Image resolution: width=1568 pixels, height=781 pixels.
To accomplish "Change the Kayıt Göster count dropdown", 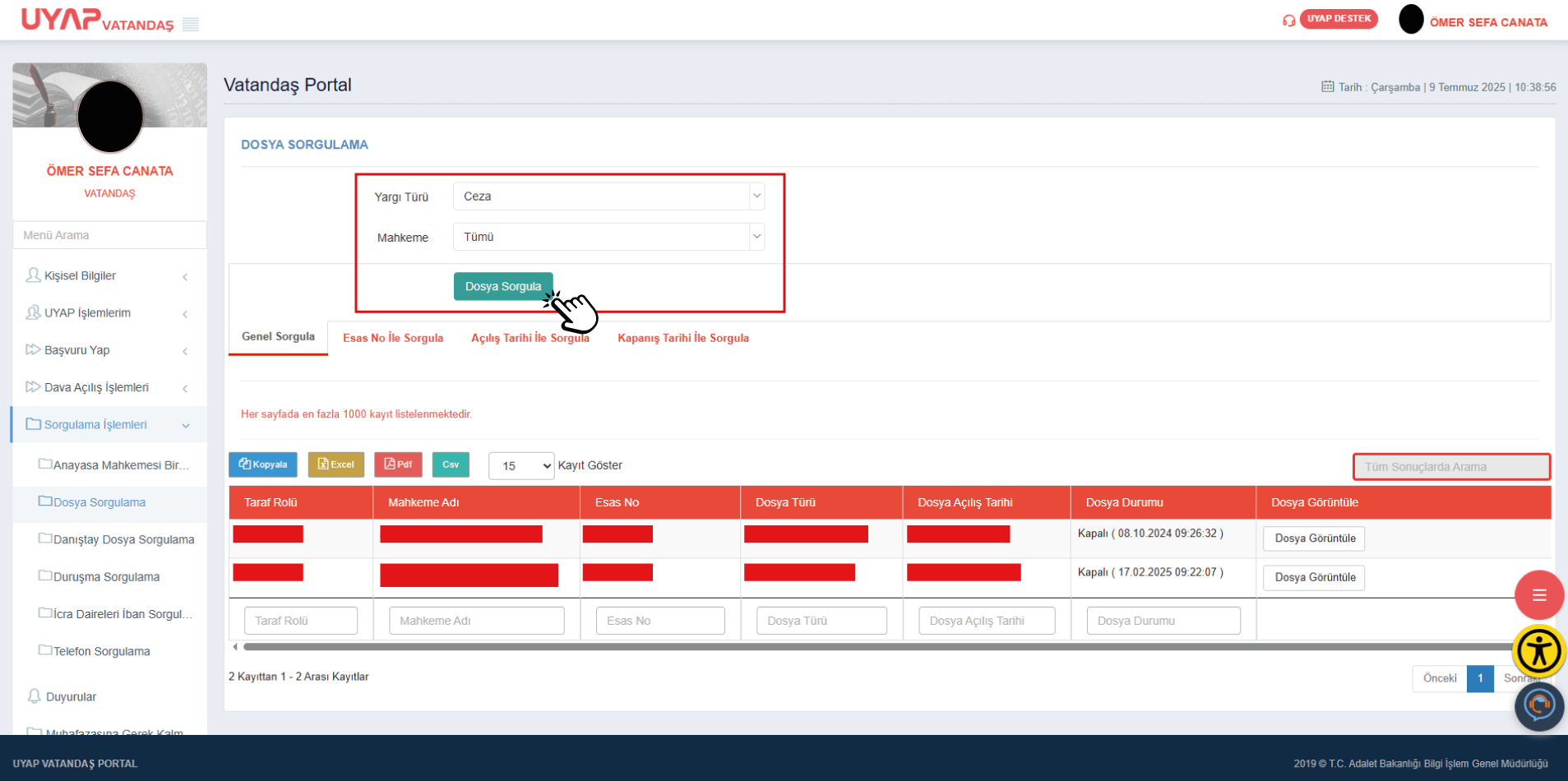I will point(521,466).
